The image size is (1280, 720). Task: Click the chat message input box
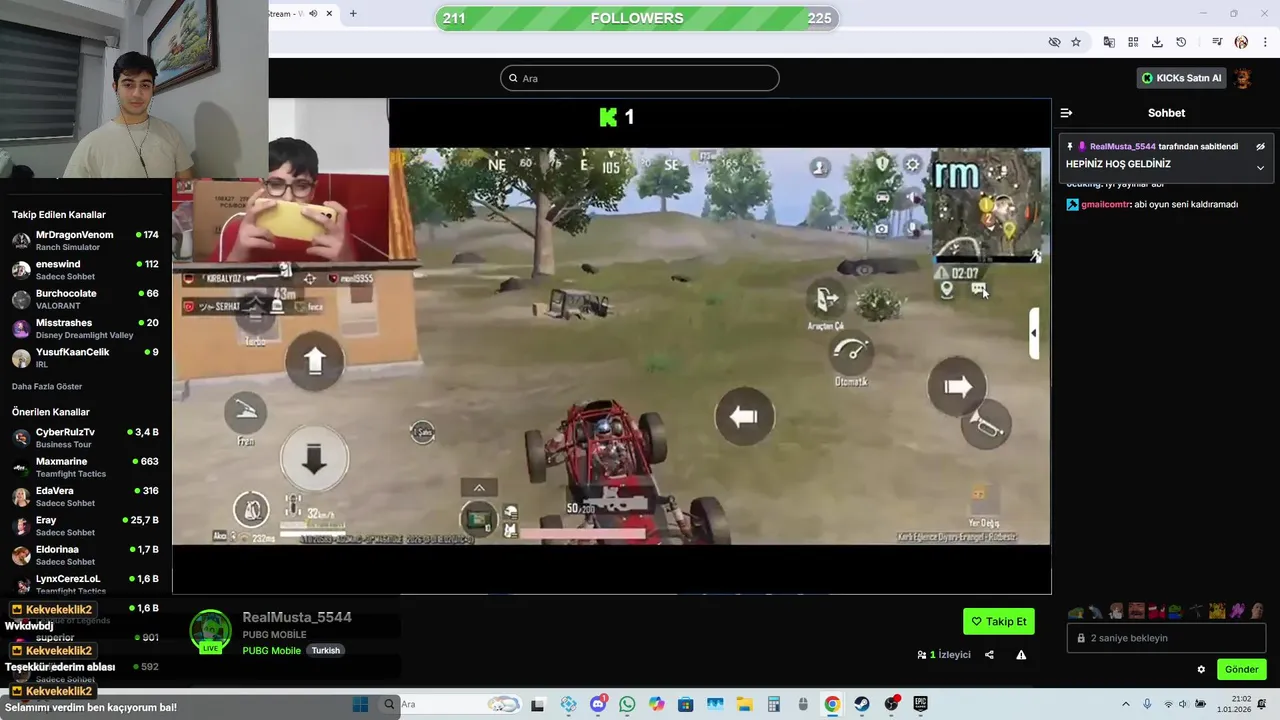(x=1166, y=638)
